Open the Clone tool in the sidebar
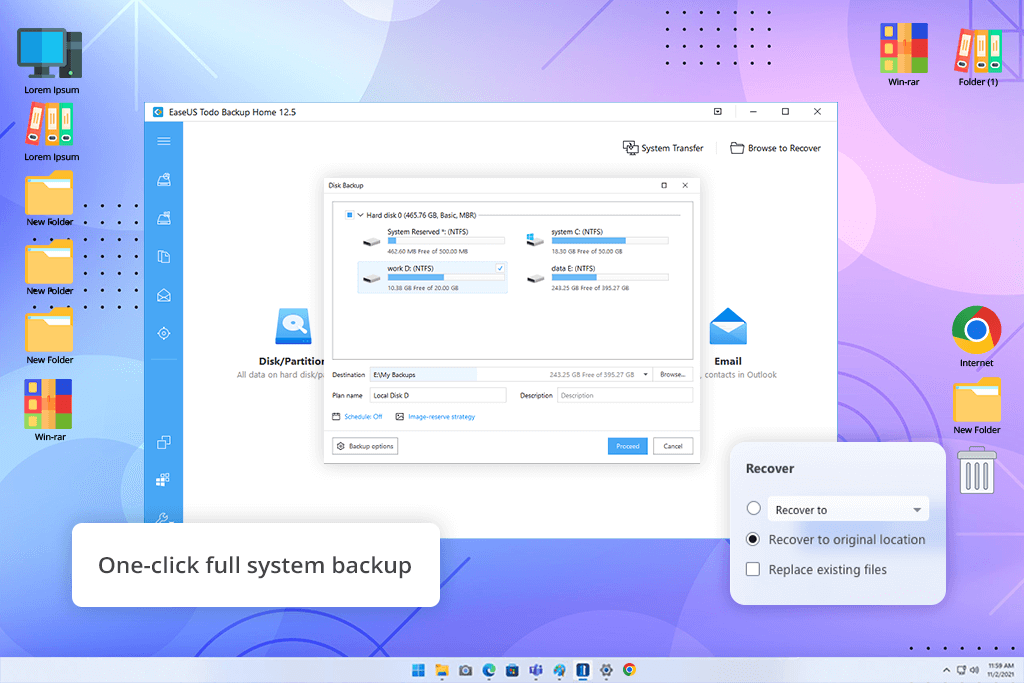The height and width of the screenshot is (683, 1024). coord(164,442)
